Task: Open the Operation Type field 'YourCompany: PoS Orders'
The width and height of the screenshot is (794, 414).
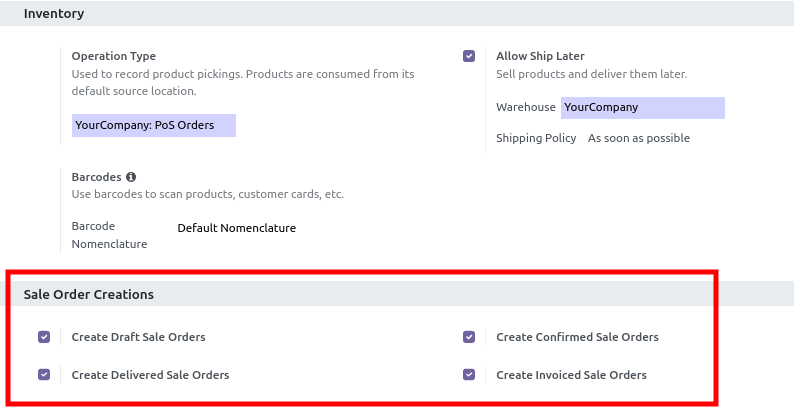Action: (x=153, y=126)
